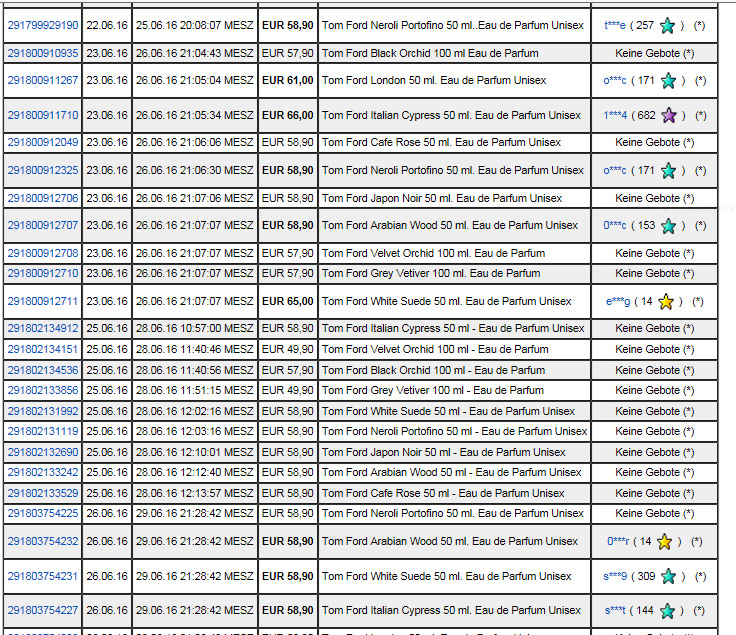Open item 291800912049 Cafe Rose listing
The width and height of the screenshot is (736, 635).
43,142
